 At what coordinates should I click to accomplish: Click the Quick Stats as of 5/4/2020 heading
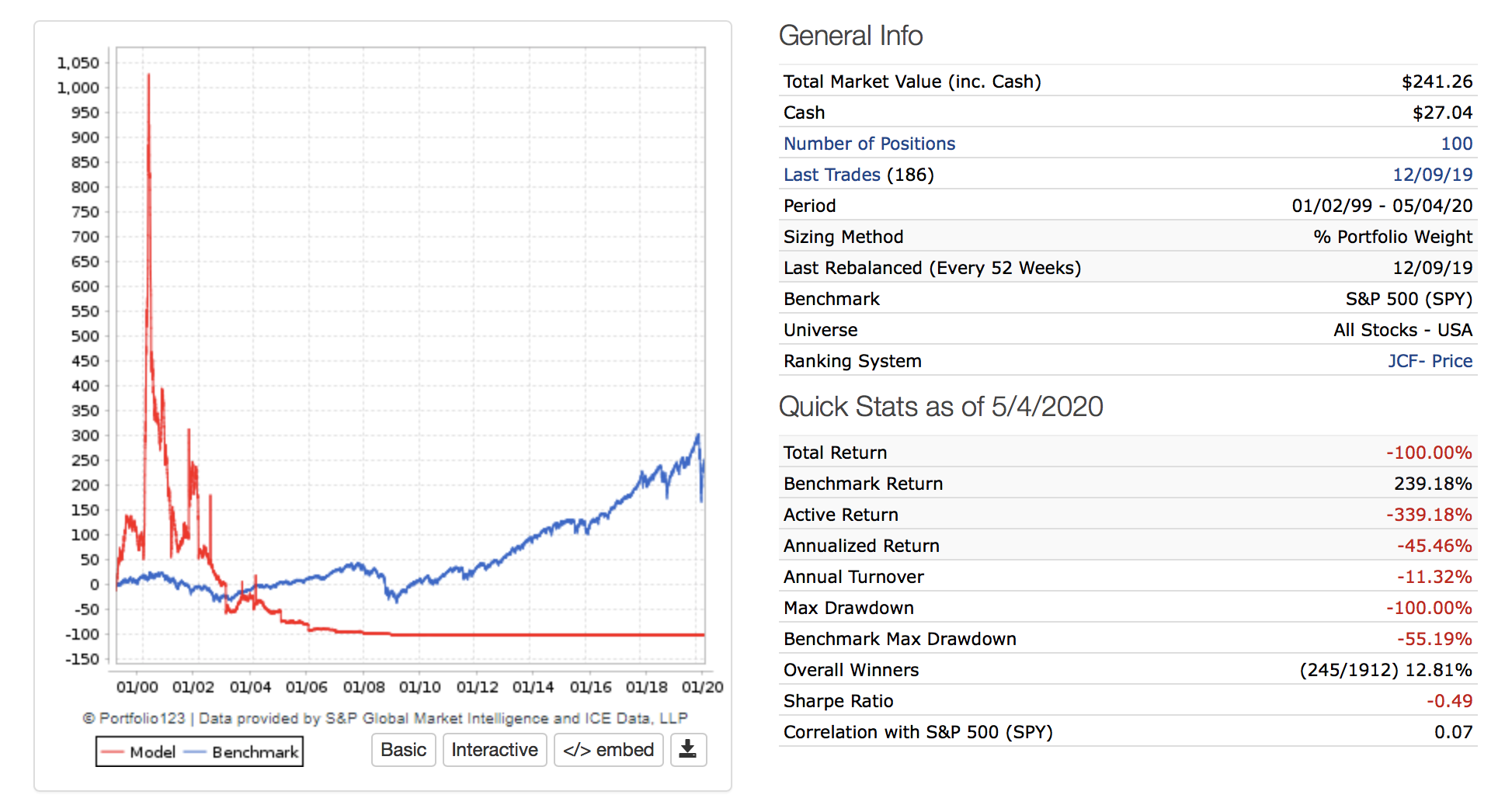(x=940, y=407)
